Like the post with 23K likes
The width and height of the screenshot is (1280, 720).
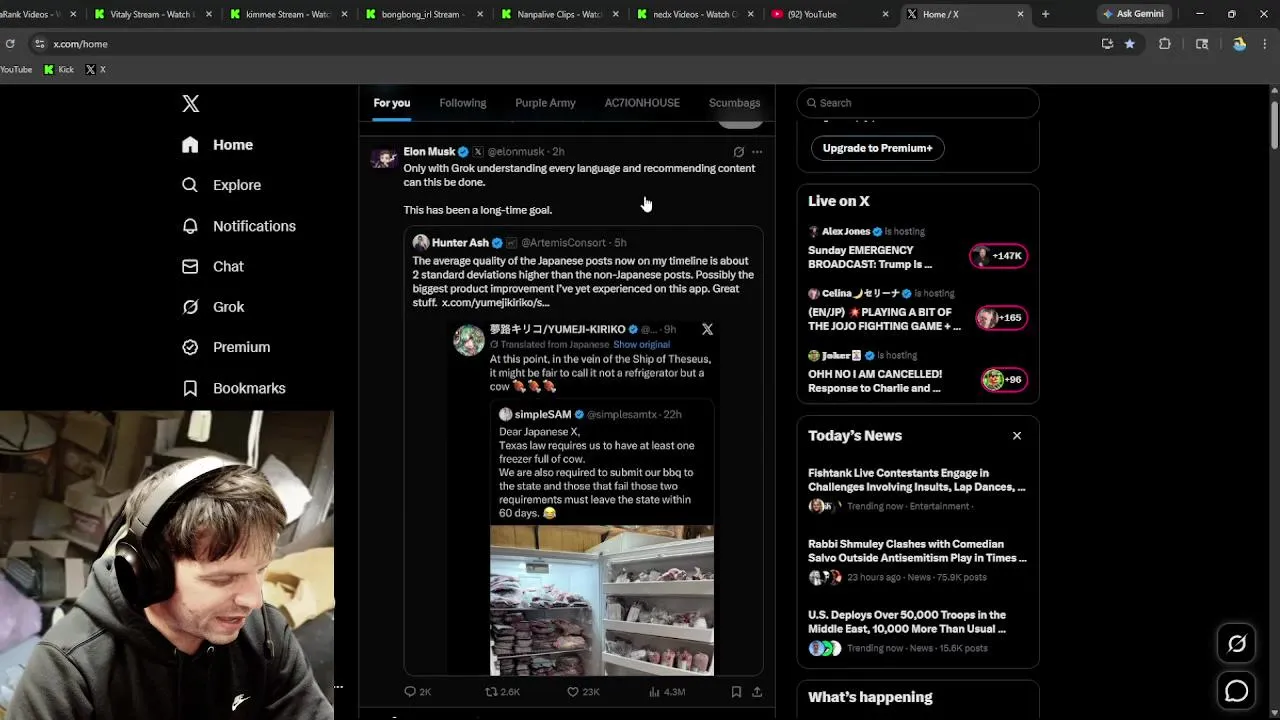tap(583, 691)
